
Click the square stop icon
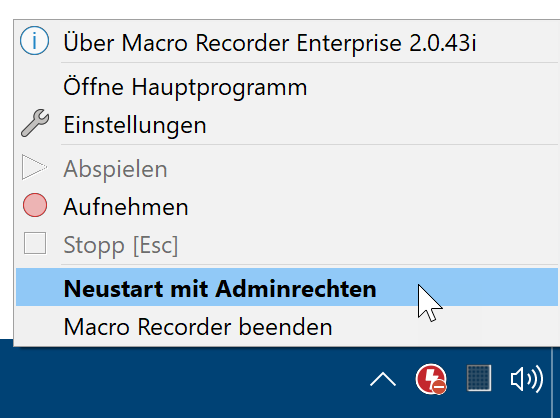click(35, 243)
